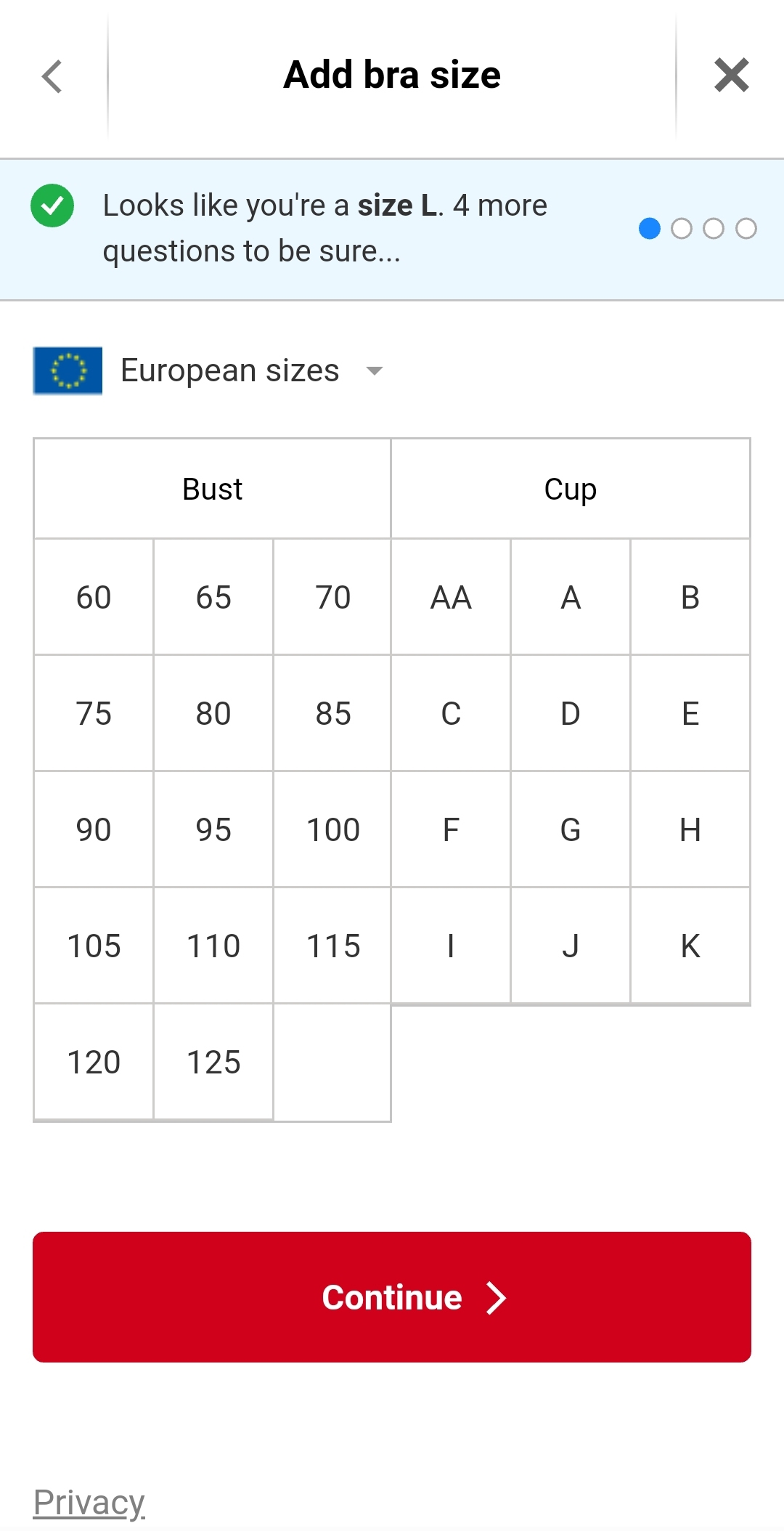Select bust size 75
The height and width of the screenshot is (1531, 784).
click(94, 713)
